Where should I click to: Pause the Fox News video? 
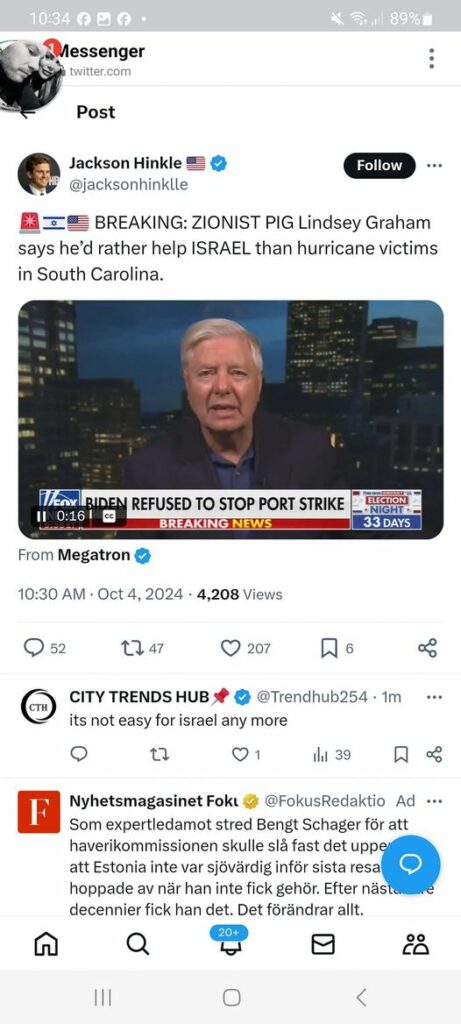[x=42, y=516]
